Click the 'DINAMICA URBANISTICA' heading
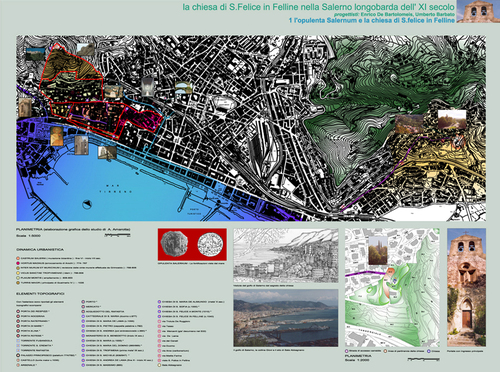 (40, 249)
